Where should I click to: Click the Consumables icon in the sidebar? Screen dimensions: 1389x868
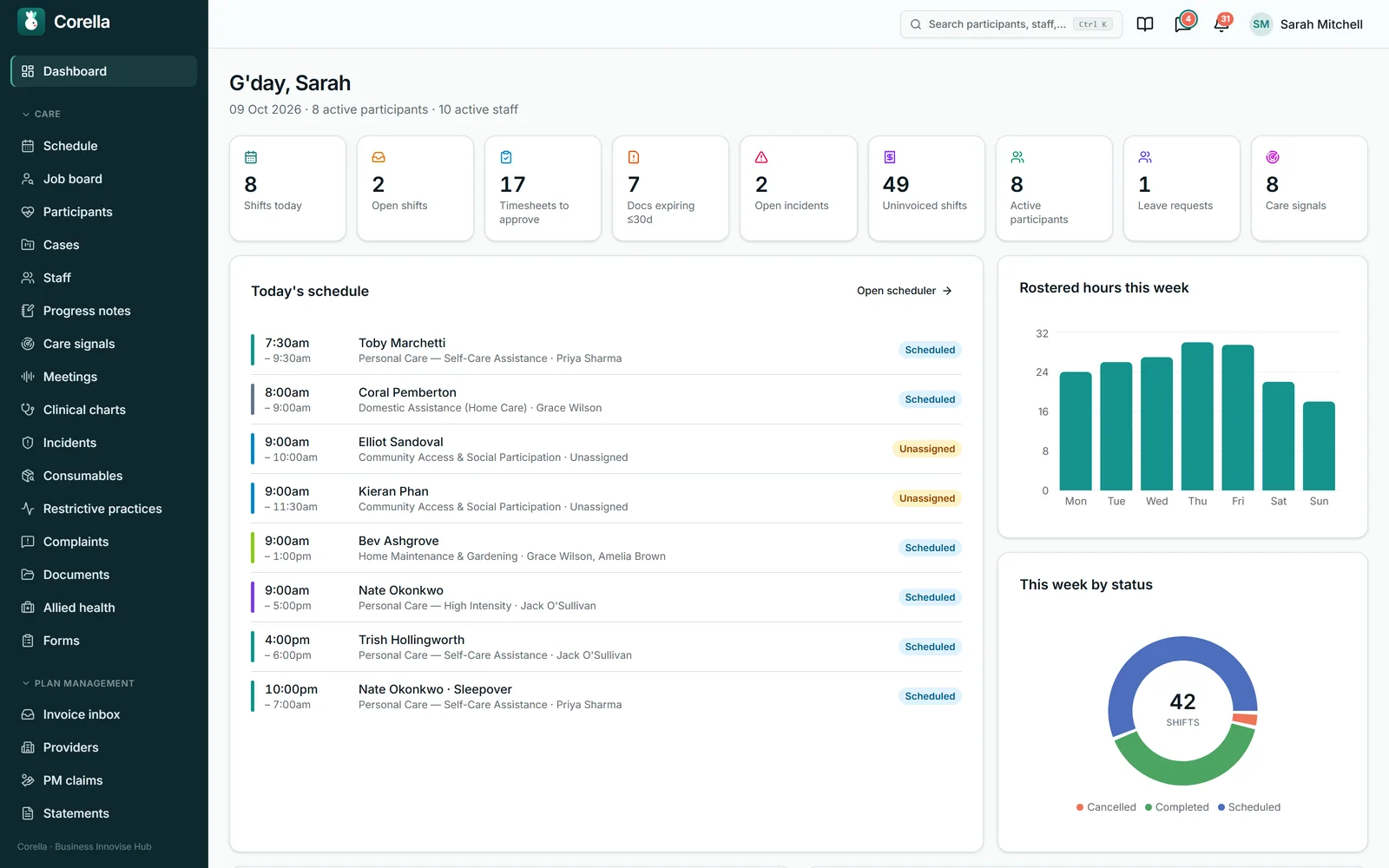point(28,476)
